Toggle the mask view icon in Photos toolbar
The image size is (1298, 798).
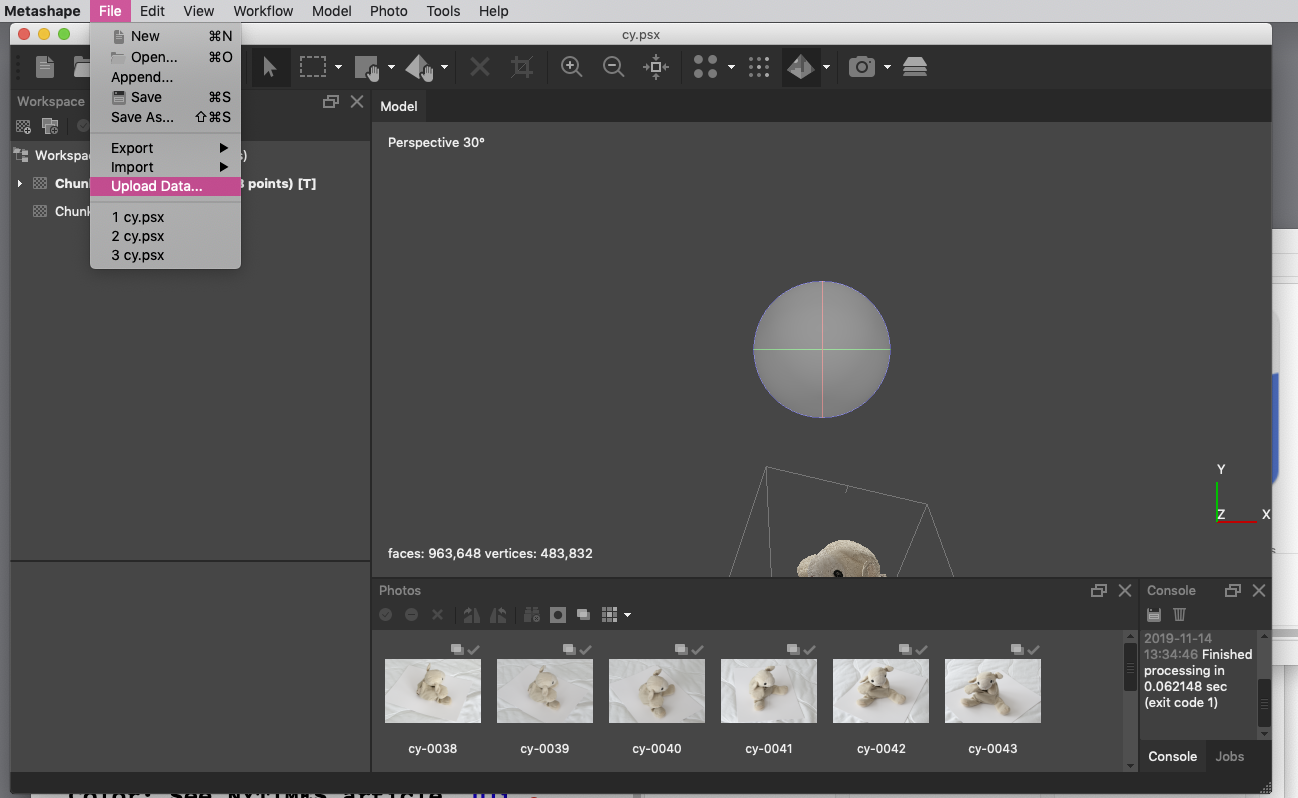point(558,615)
